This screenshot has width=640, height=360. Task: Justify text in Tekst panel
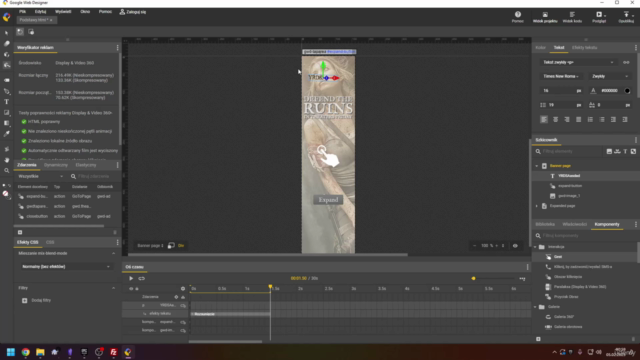(x=578, y=120)
